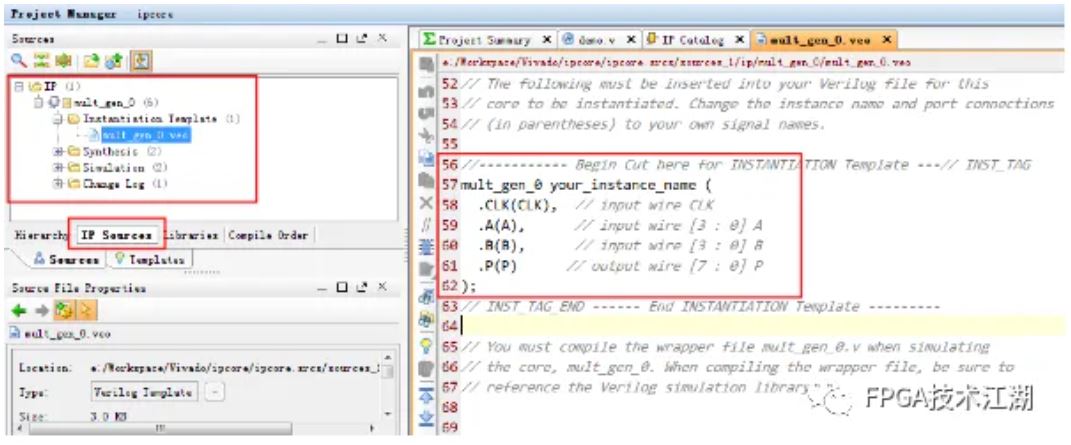Viewport: 1071px width, 445px height.
Task: Expand the Change Log folder
Action: [x=59, y=184]
